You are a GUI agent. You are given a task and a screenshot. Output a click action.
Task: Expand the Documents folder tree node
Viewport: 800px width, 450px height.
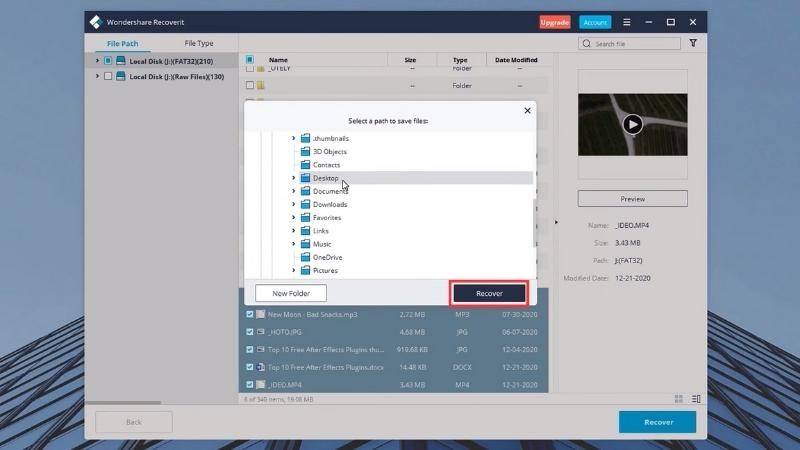pyautogui.click(x=294, y=191)
